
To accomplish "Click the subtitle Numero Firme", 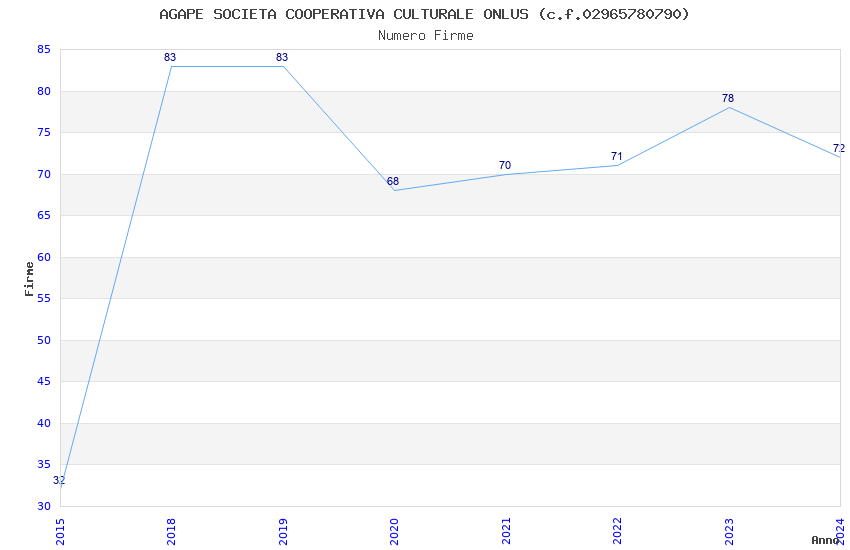I will coord(426,36).
